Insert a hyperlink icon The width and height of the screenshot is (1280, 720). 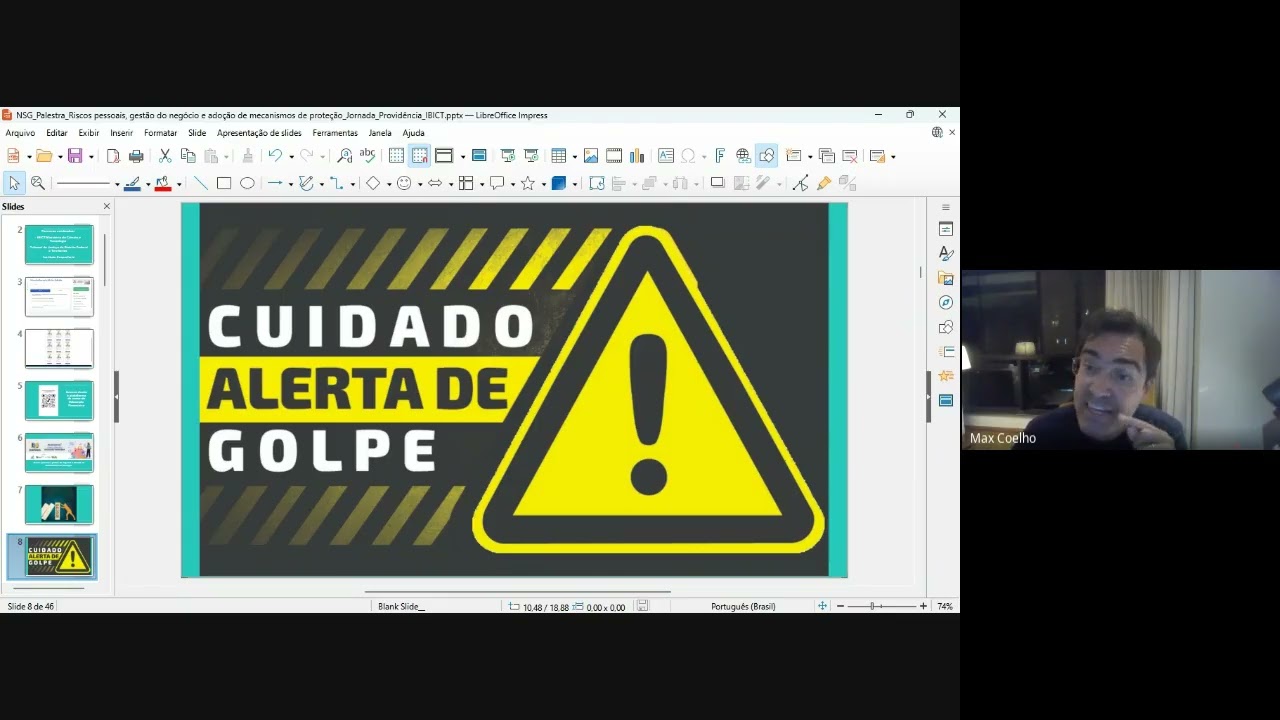pos(743,156)
